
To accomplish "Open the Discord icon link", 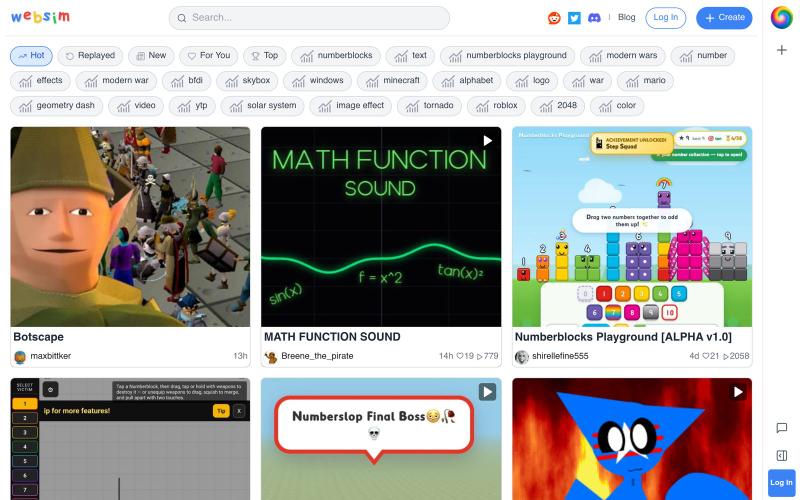I will (x=594, y=18).
